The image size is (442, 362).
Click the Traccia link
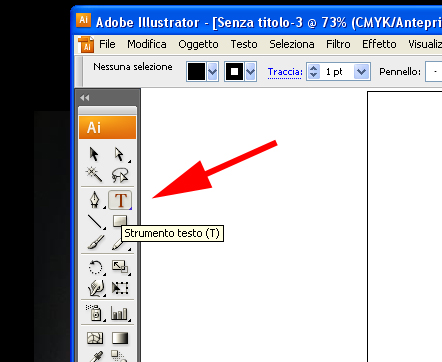[x=285, y=72]
